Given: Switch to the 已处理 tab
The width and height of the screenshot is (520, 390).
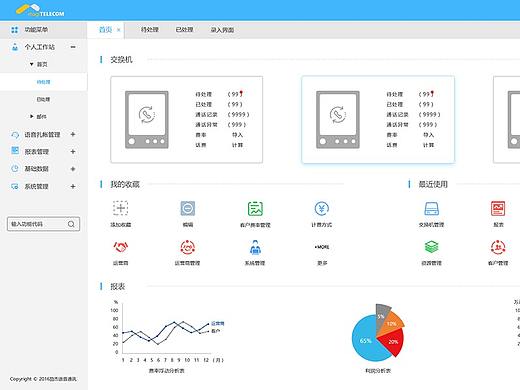Looking at the screenshot, I should click(184, 30).
